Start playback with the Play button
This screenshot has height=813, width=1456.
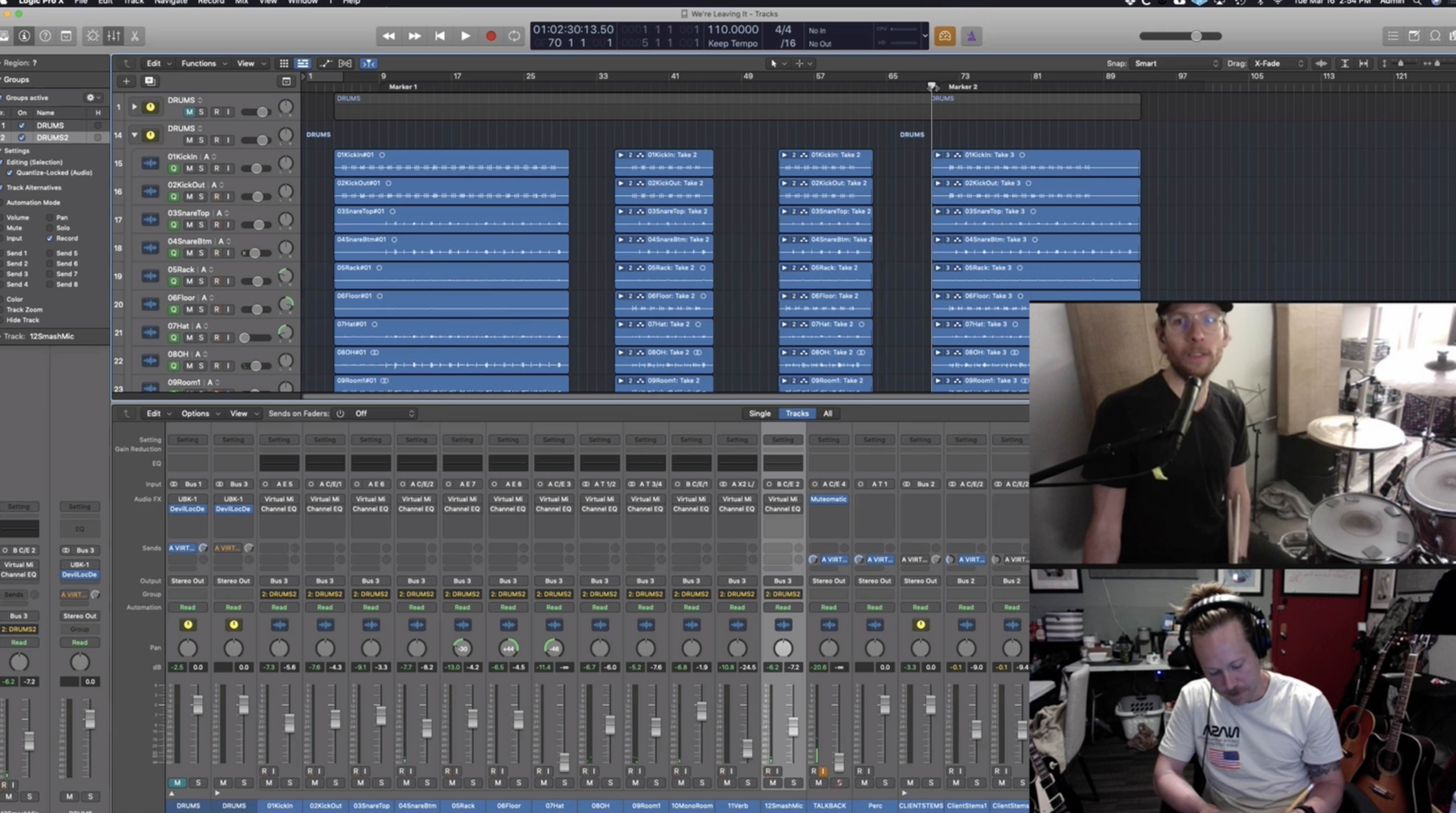(465, 36)
